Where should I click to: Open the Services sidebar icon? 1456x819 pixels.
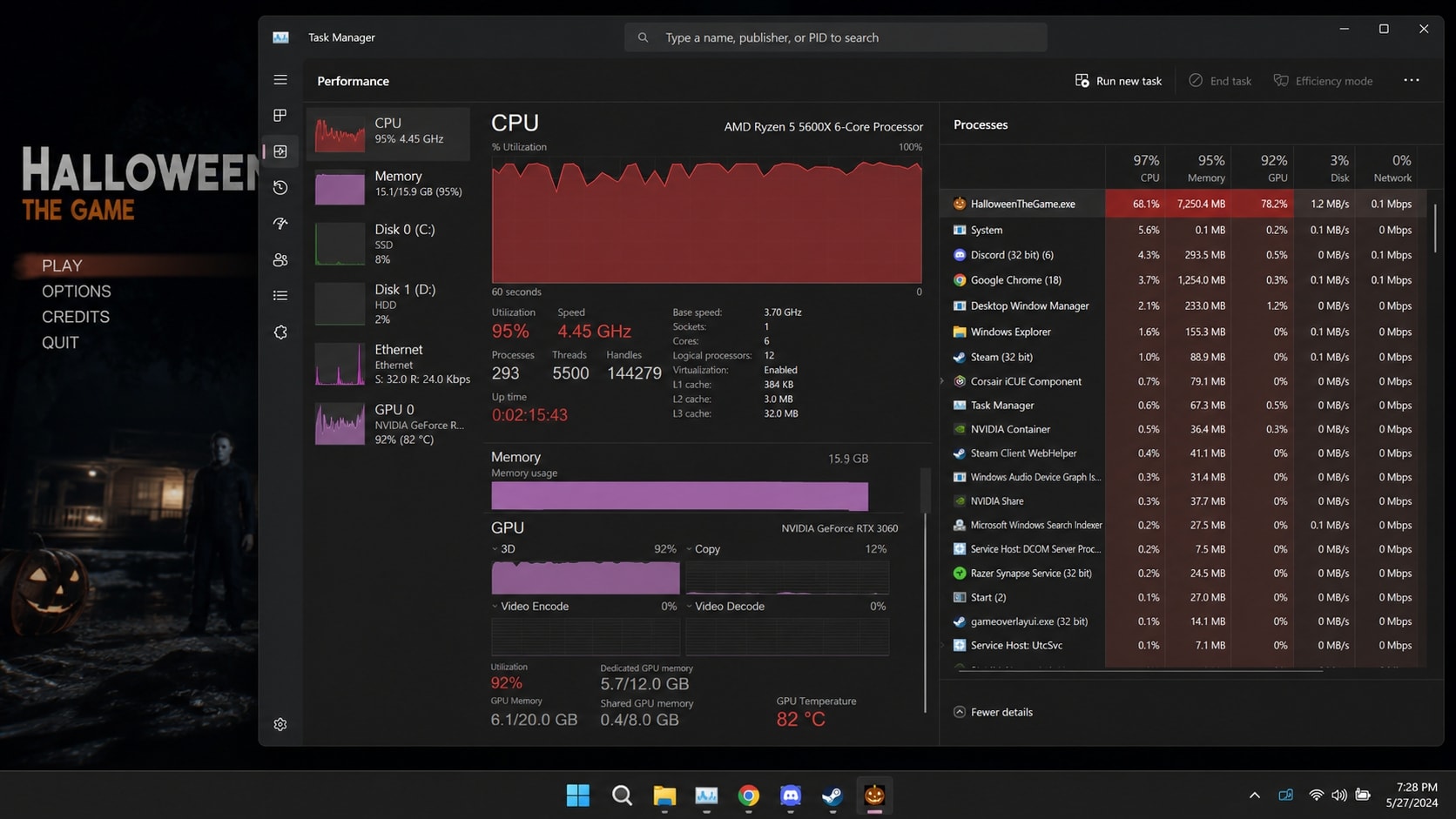click(x=280, y=332)
